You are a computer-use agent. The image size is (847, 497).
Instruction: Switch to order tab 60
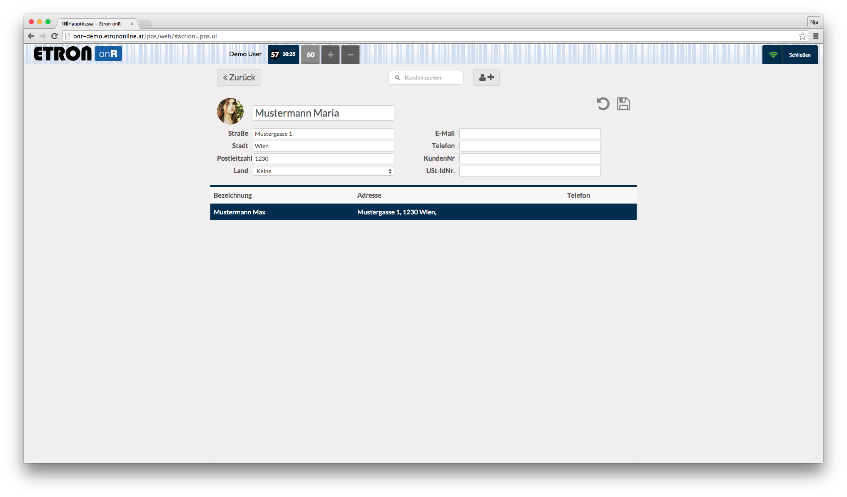tap(310, 54)
